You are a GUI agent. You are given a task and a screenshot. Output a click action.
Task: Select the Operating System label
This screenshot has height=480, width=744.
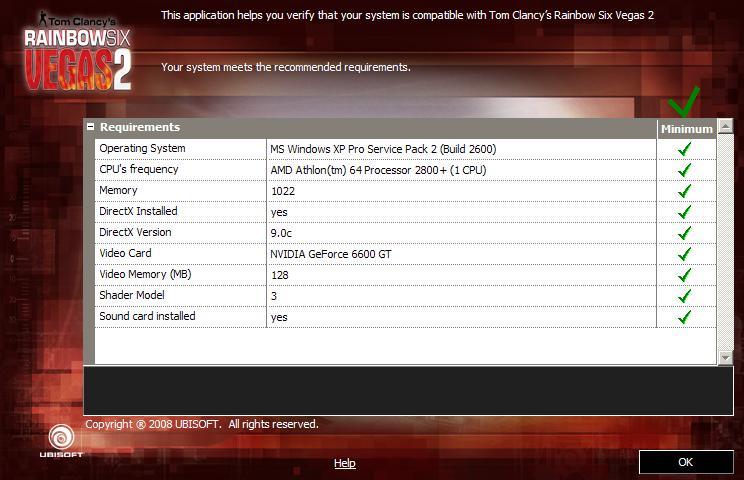tap(142, 148)
